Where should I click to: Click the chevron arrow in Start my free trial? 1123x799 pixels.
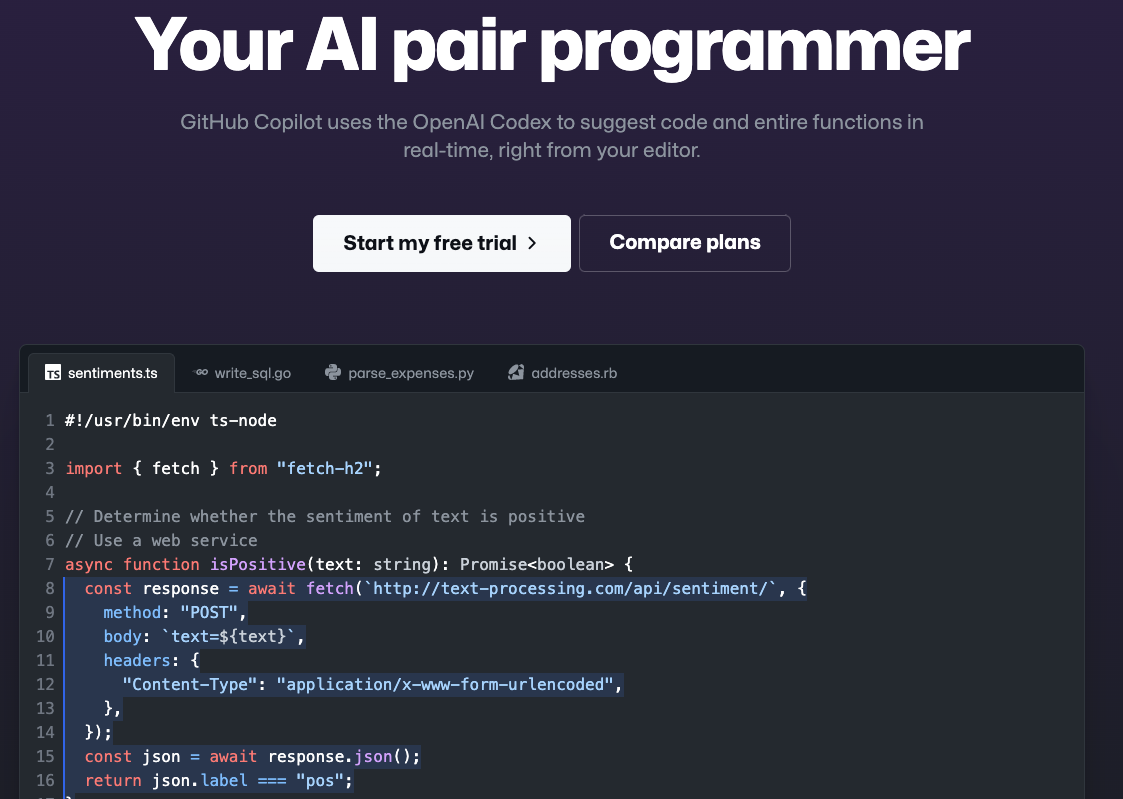(532, 243)
